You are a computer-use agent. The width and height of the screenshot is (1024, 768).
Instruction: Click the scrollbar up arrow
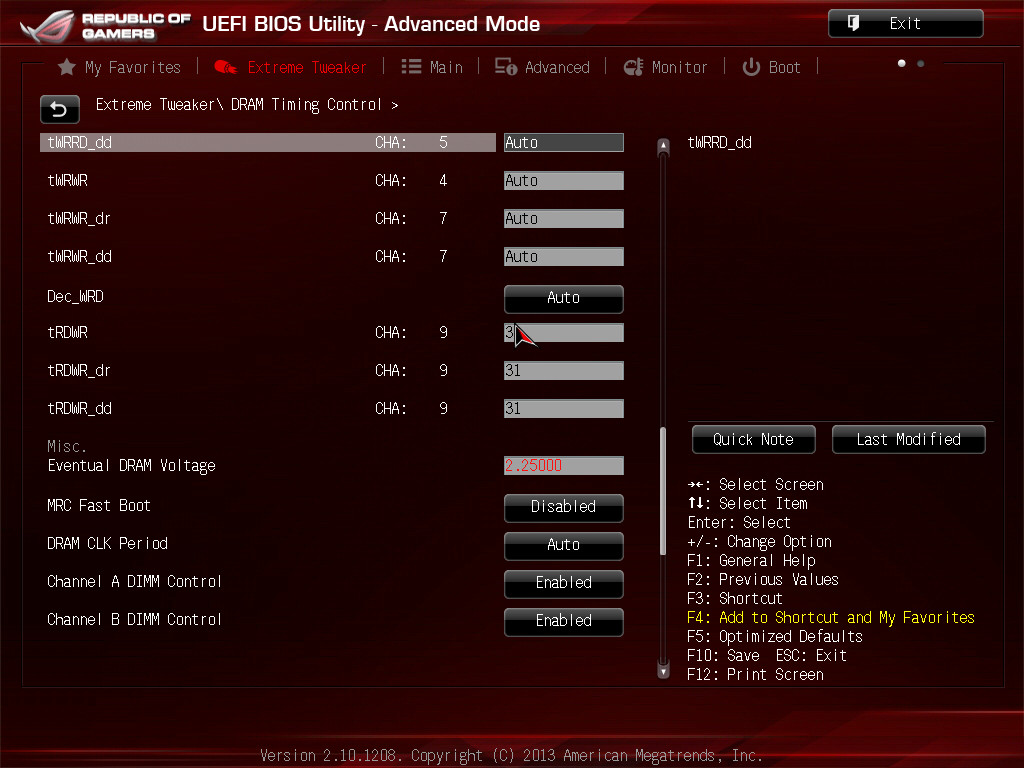point(664,145)
